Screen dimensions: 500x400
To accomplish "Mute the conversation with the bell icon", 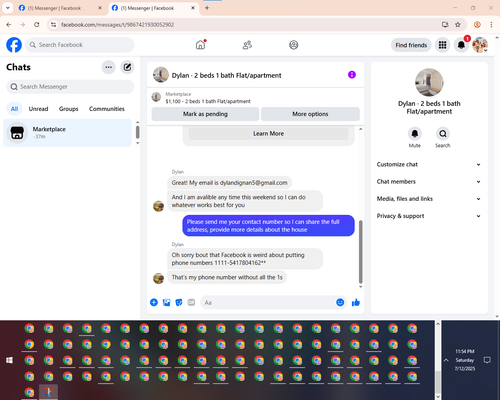I will click(415, 134).
